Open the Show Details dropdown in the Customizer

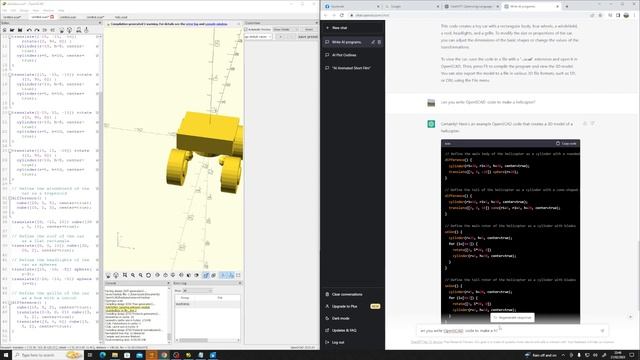click(x=286, y=29)
